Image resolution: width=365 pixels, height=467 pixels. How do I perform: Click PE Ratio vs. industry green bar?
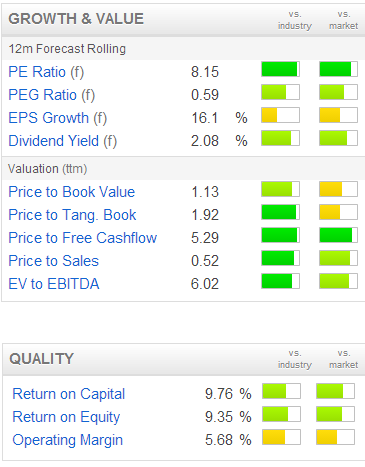point(280,69)
